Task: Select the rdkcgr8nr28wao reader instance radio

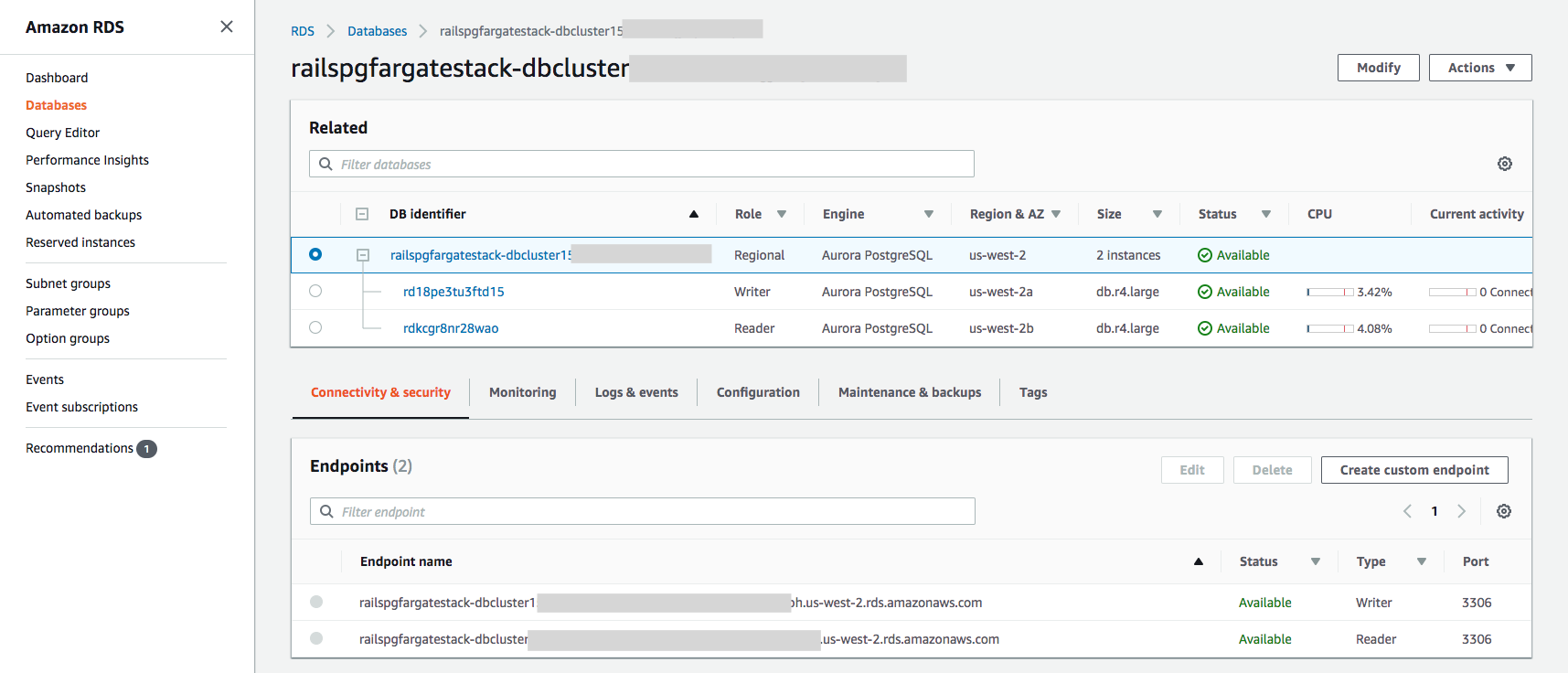Action: [315, 327]
